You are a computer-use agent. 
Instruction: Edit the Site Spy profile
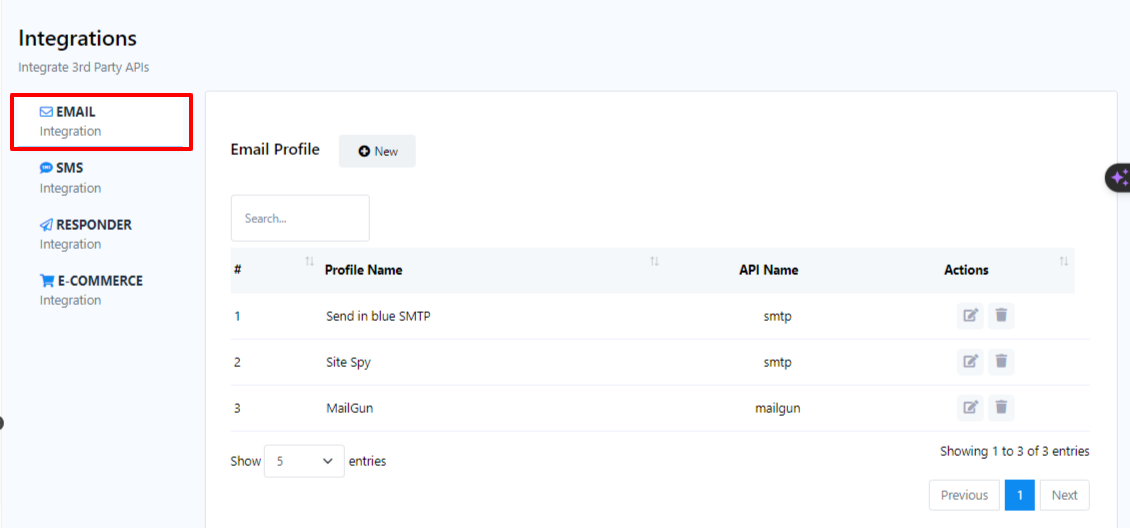pyautogui.click(x=970, y=362)
